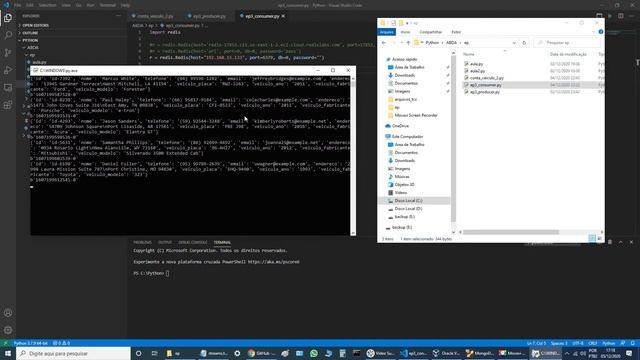Collapse the PYTHON workspace section
Screen dimensions: 640x360
pos(29,40)
